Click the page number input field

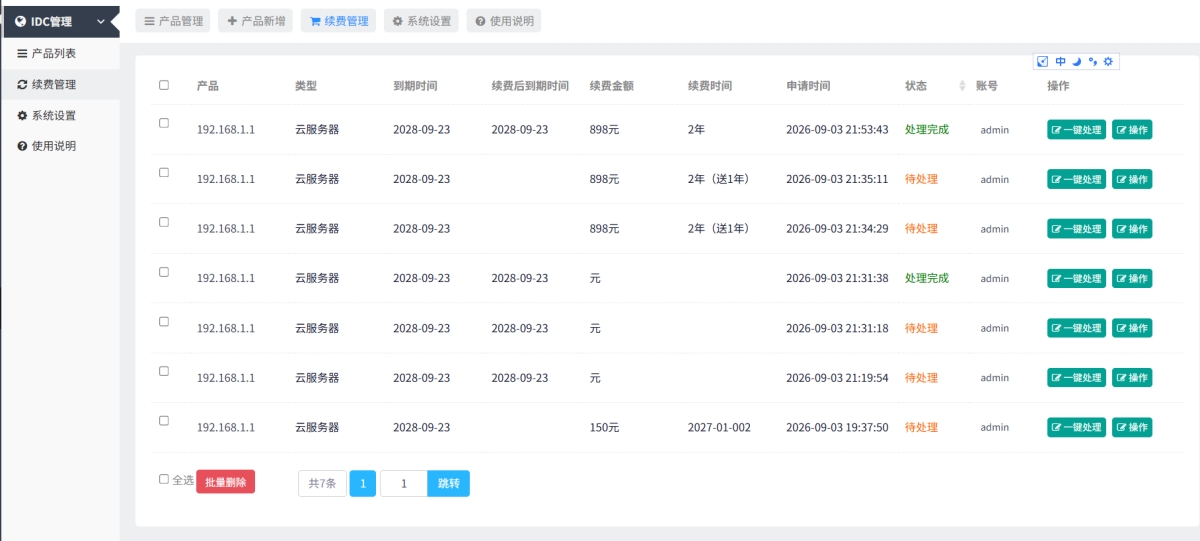coord(404,484)
